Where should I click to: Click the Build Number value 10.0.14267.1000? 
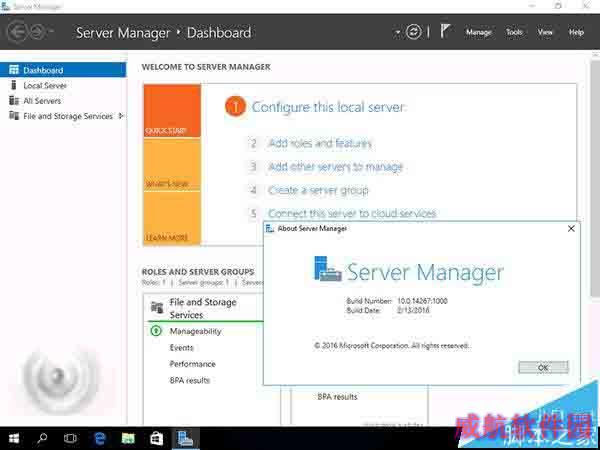tap(422, 301)
